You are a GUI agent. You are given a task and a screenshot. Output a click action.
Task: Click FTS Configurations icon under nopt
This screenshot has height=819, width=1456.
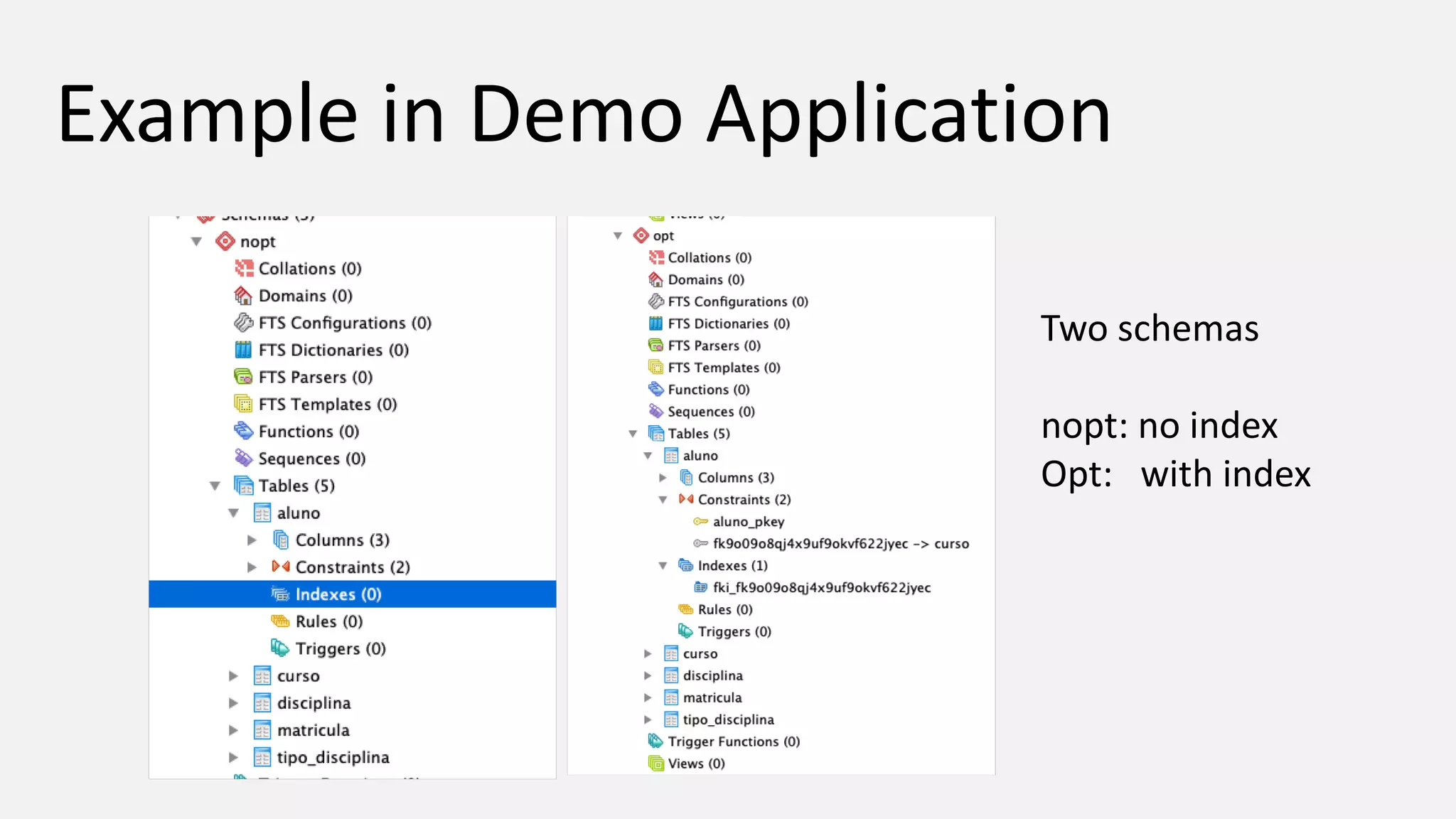point(243,323)
